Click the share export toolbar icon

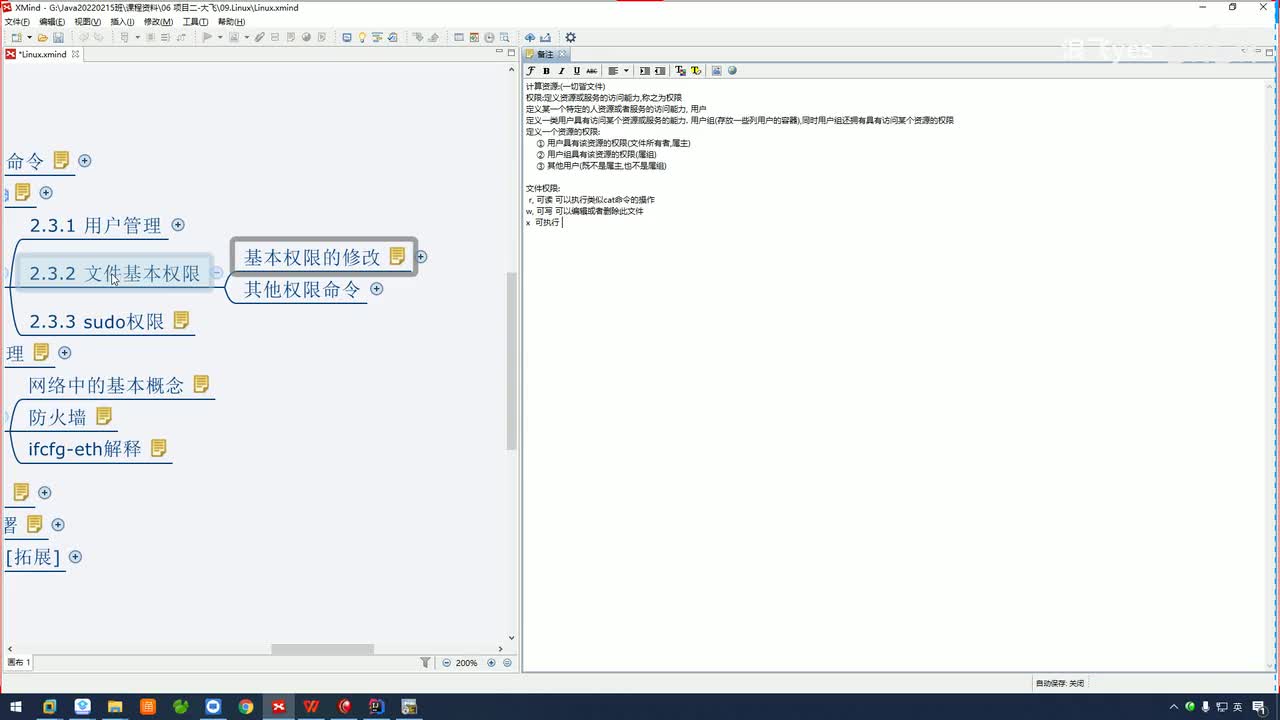tap(546, 38)
